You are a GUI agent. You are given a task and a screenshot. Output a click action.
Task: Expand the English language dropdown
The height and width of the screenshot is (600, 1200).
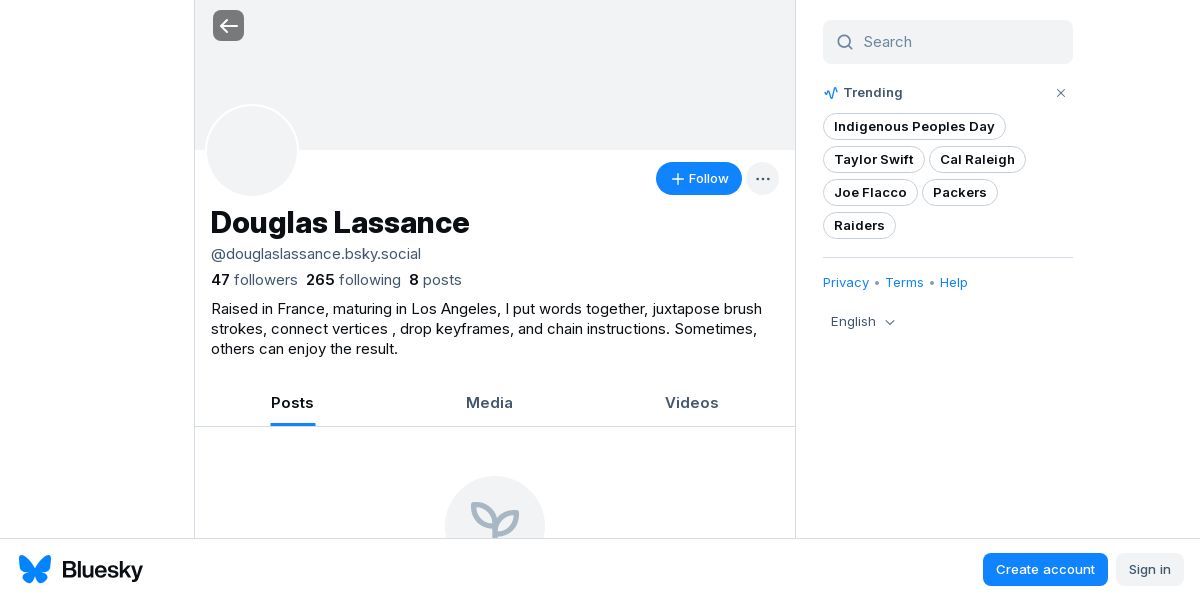[x=863, y=322]
